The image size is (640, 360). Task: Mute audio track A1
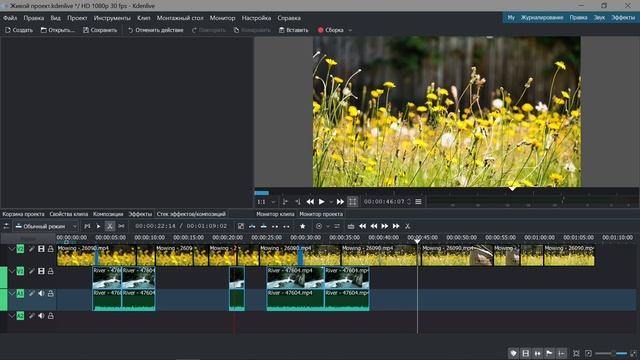[x=41, y=293]
